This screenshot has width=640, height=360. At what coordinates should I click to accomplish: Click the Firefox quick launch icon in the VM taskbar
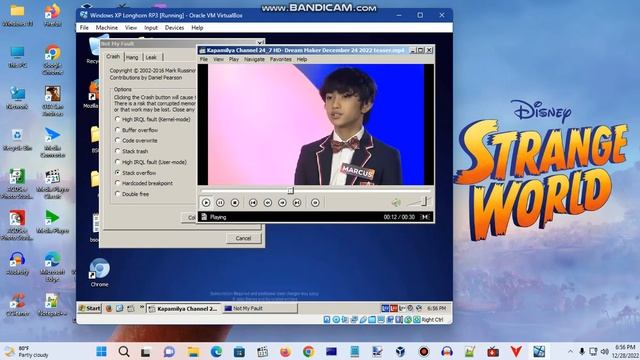(109, 309)
